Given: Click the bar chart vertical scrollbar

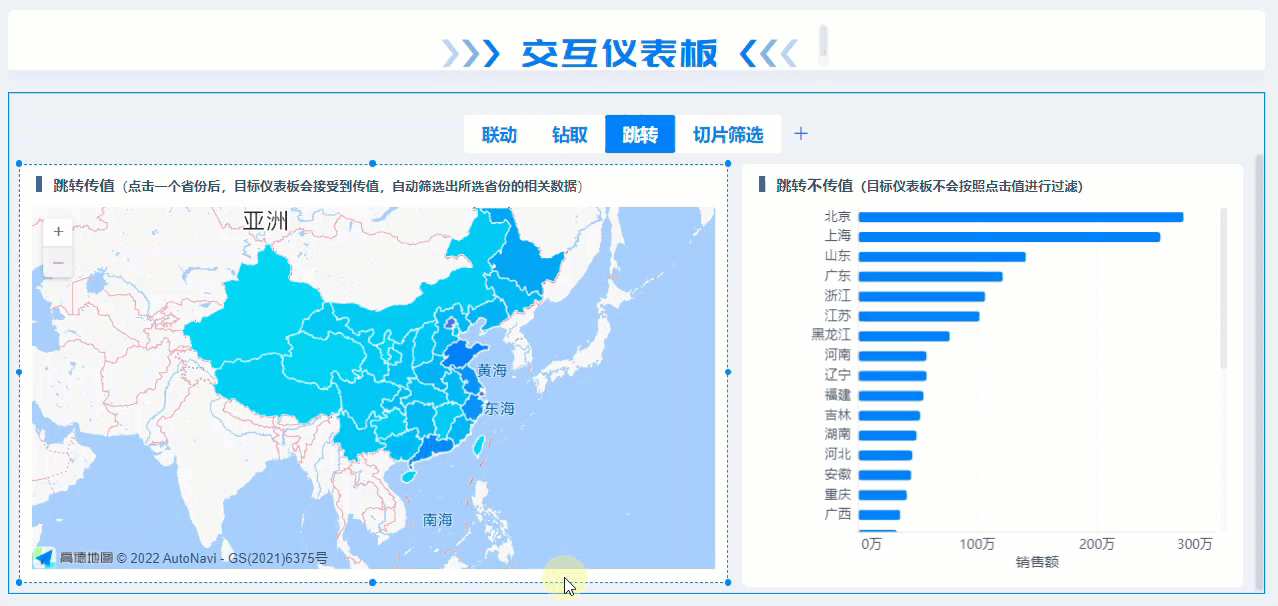Looking at the screenshot, I should pos(1224,288).
